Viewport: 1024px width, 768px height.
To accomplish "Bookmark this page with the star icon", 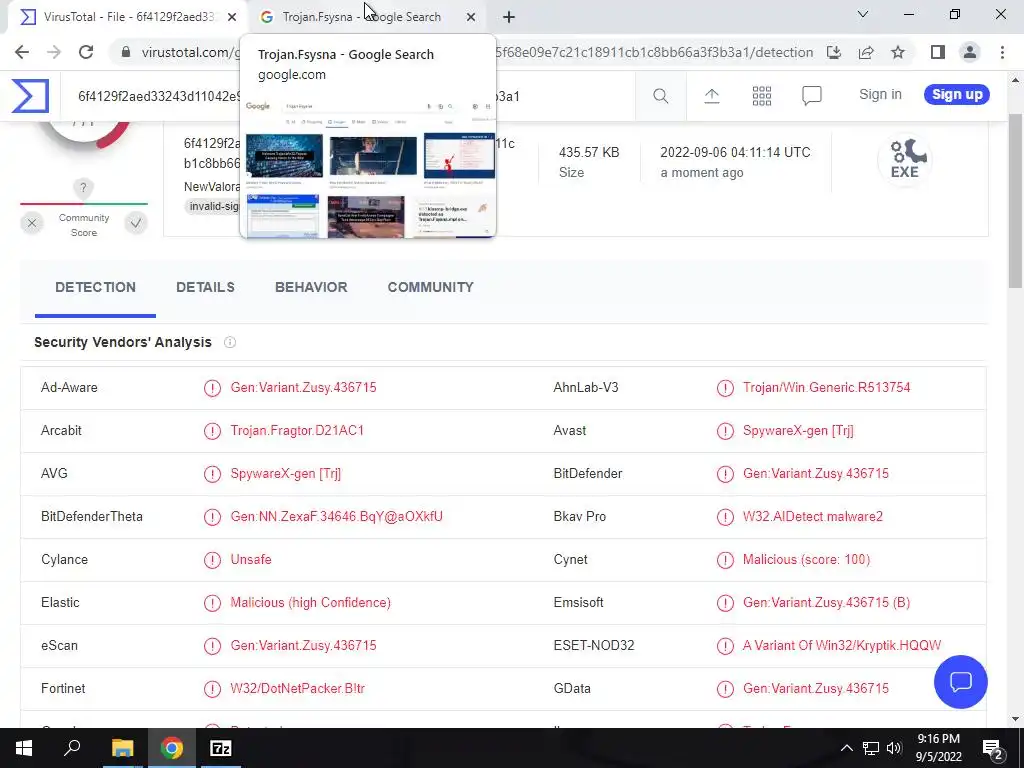I will coord(898,52).
